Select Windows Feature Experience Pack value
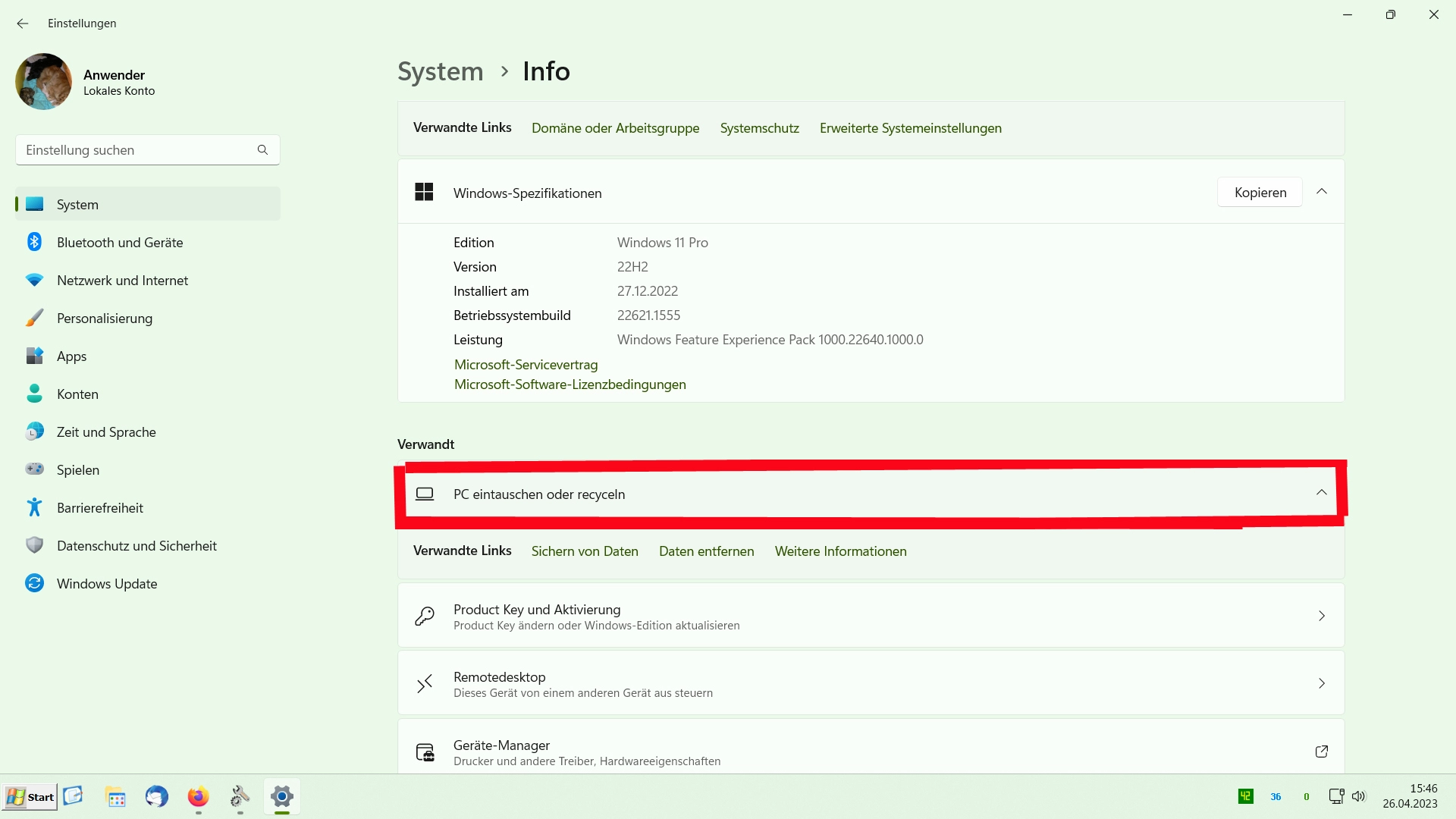Image resolution: width=1456 pixels, height=819 pixels. pyautogui.click(x=770, y=340)
